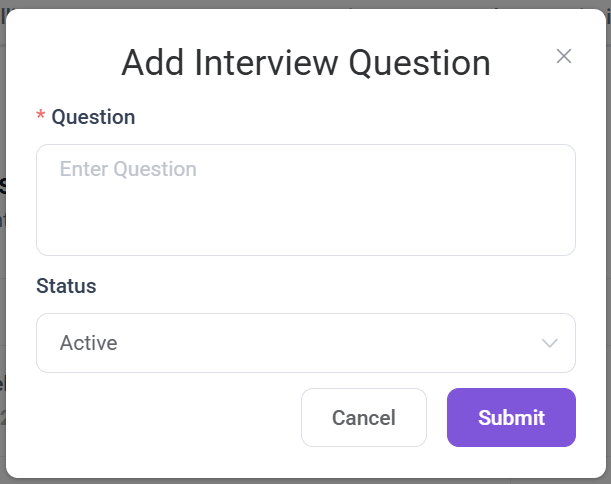Screen dimensions: 611x484
Task: Click the word Active in Status
Action: click(89, 343)
